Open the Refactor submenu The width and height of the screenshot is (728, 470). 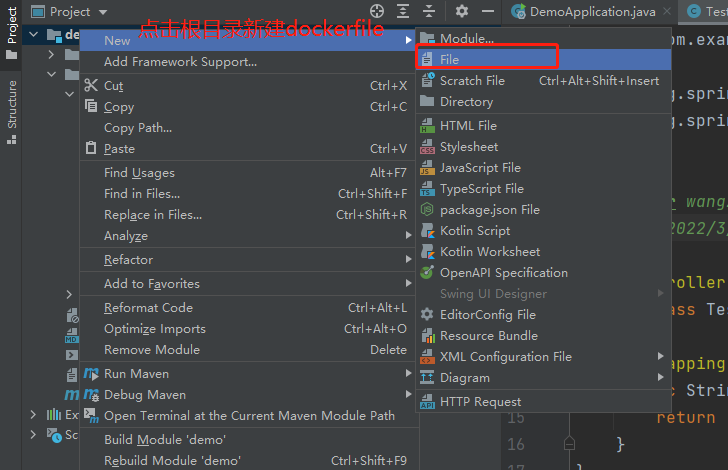247,260
